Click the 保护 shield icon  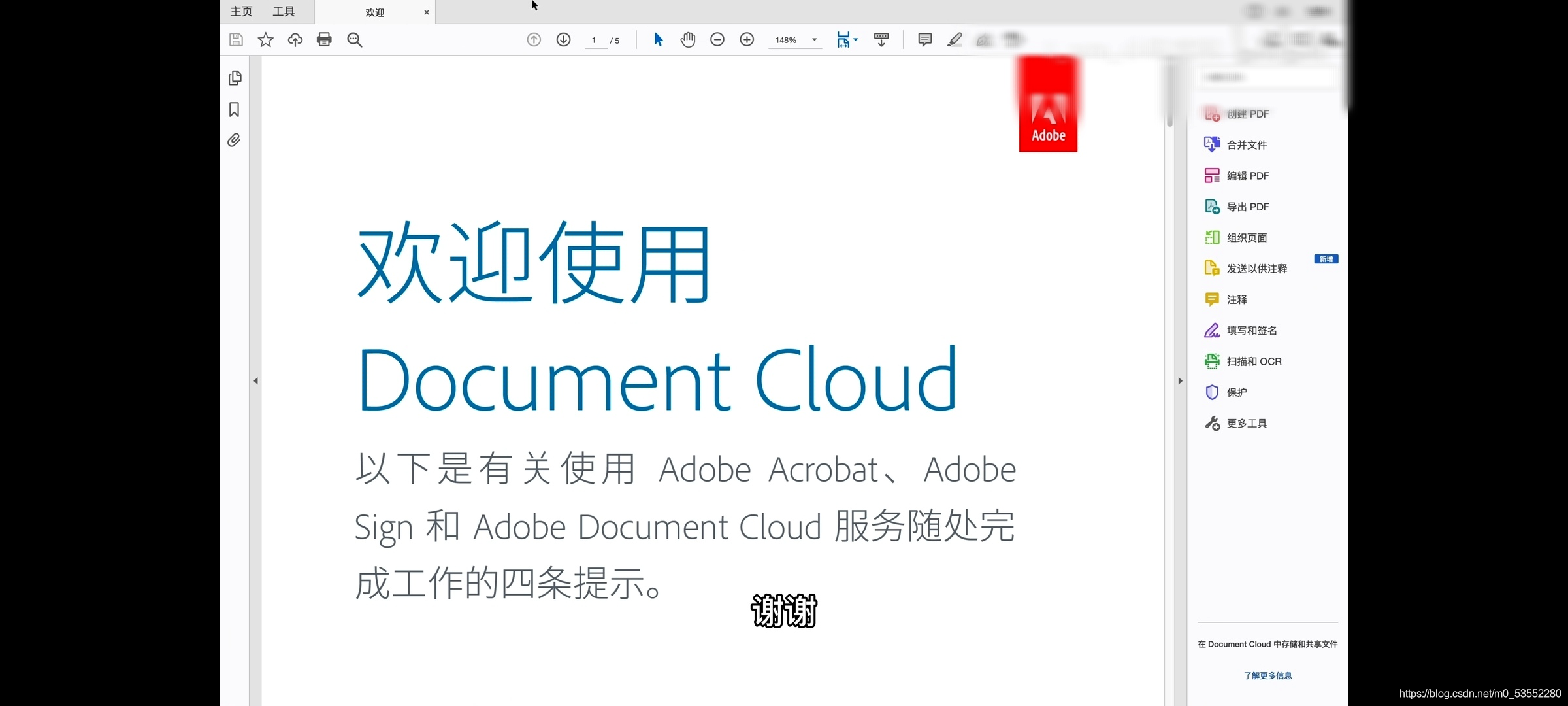[x=1212, y=392]
